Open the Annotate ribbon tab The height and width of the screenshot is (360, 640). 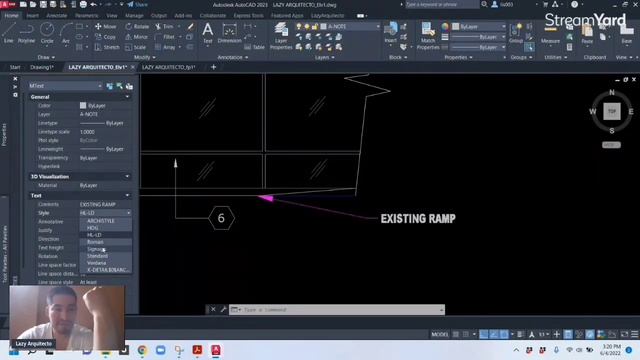57,16
